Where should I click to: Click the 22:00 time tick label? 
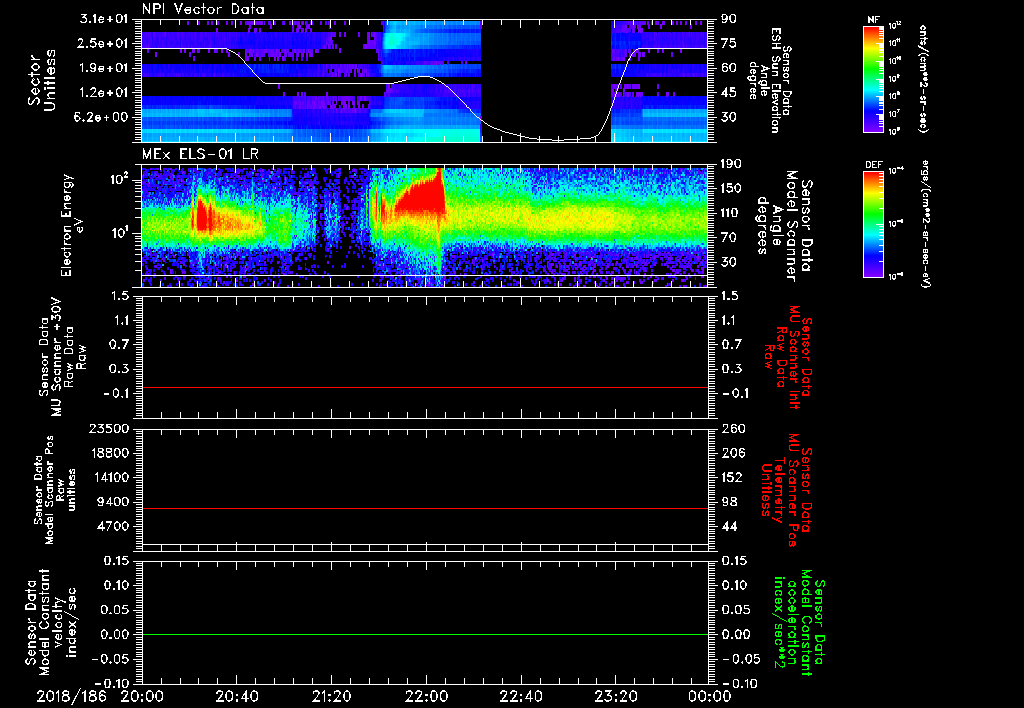(x=426, y=696)
